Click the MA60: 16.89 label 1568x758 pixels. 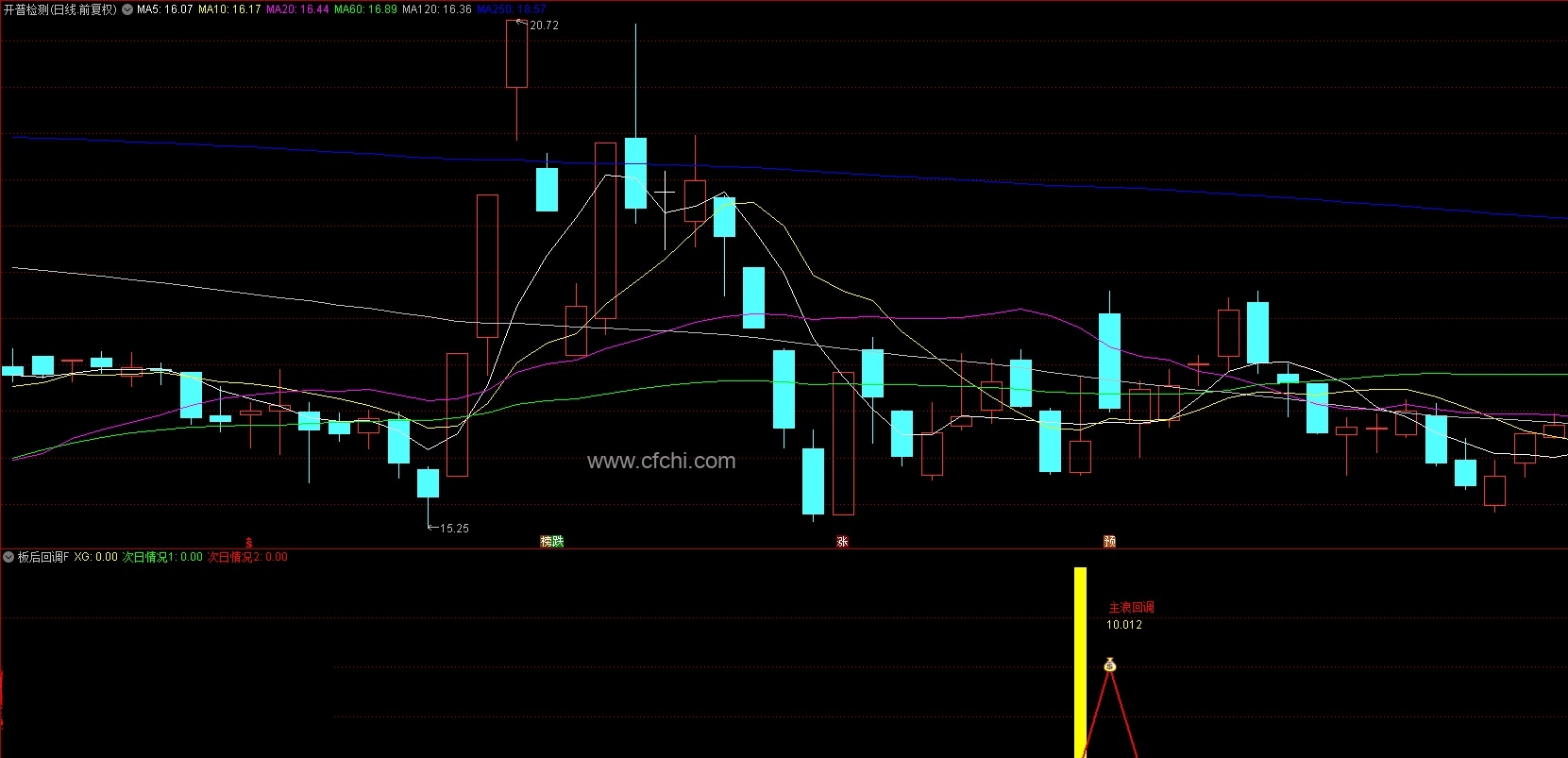click(365, 9)
